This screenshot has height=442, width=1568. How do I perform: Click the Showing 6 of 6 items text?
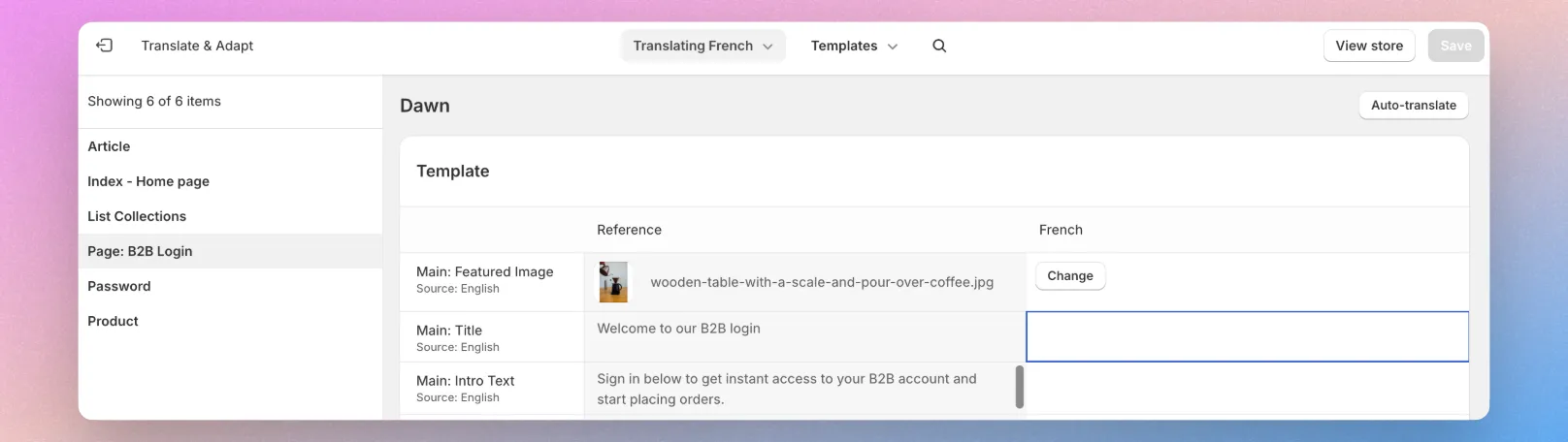(154, 101)
